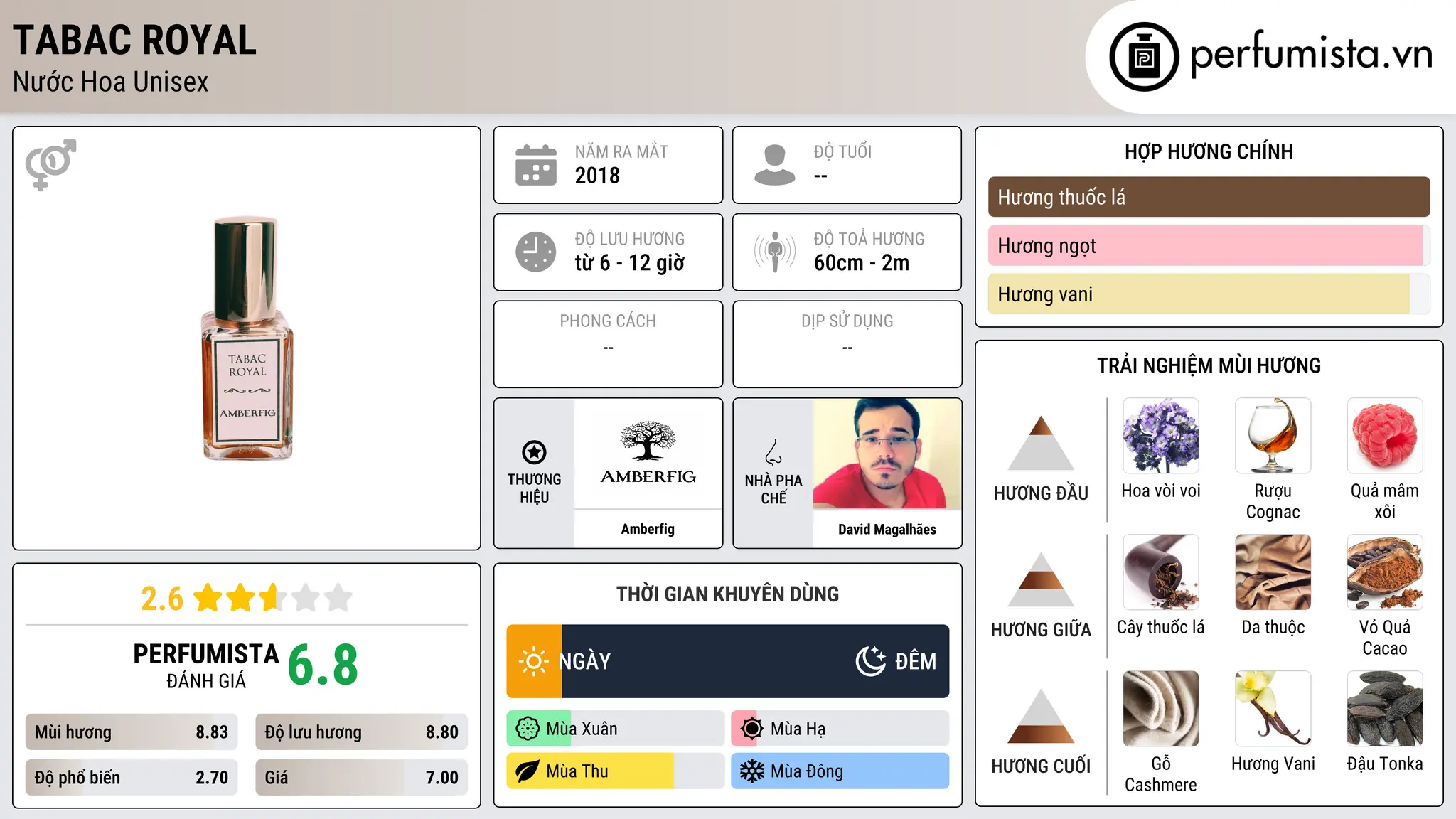This screenshot has width=1456, height=819.
Task: Open the Hương Vani note image
Action: click(x=1273, y=709)
